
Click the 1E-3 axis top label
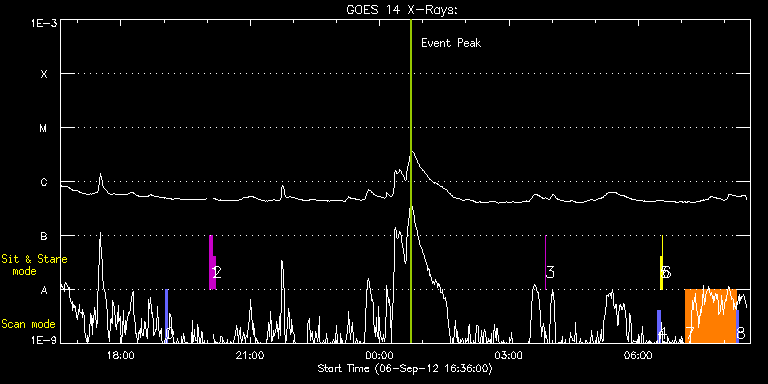pyautogui.click(x=44, y=23)
